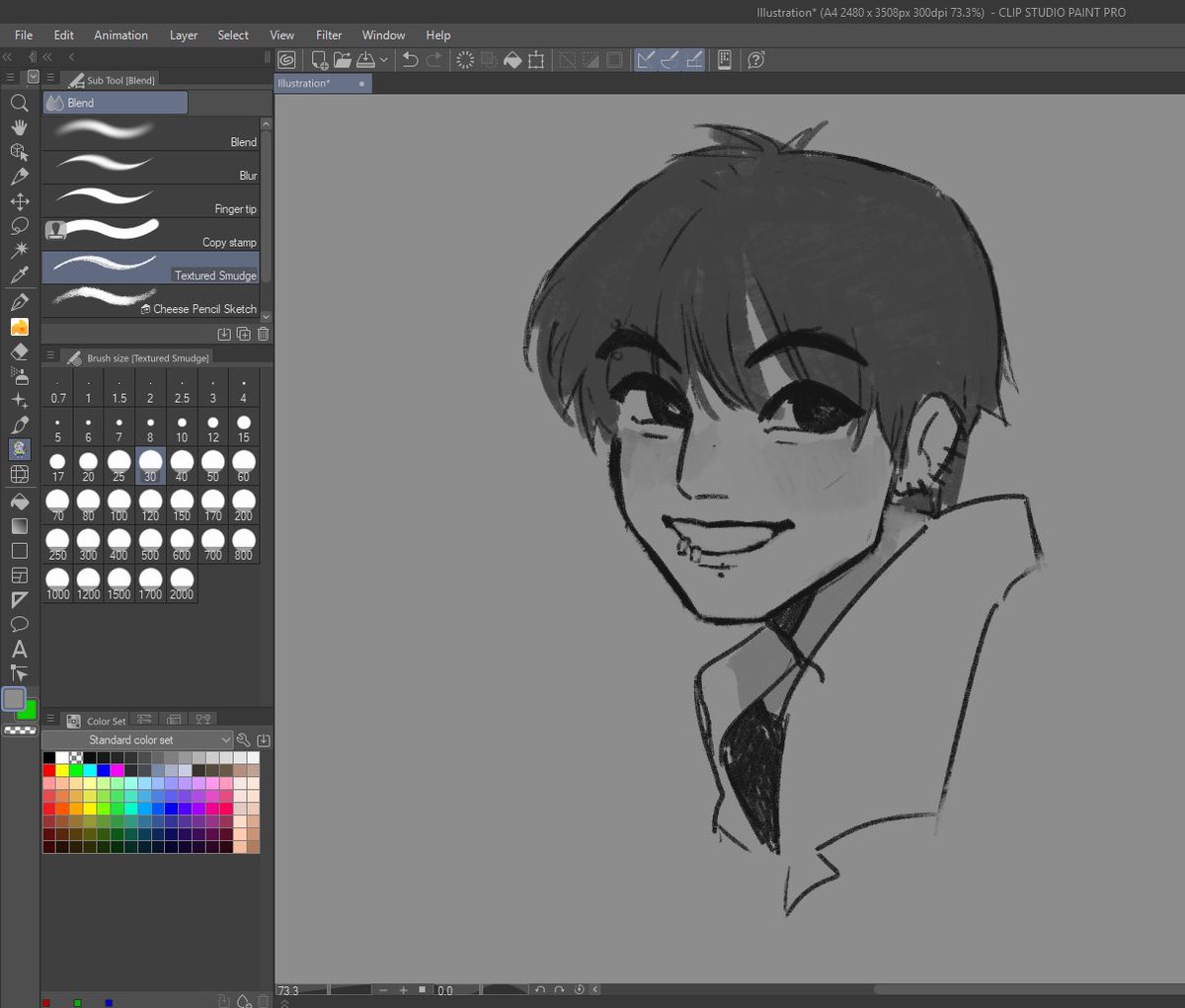The image size is (1185, 1008).
Task: Open the Standard color set dropdown
Action: click(137, 739)
